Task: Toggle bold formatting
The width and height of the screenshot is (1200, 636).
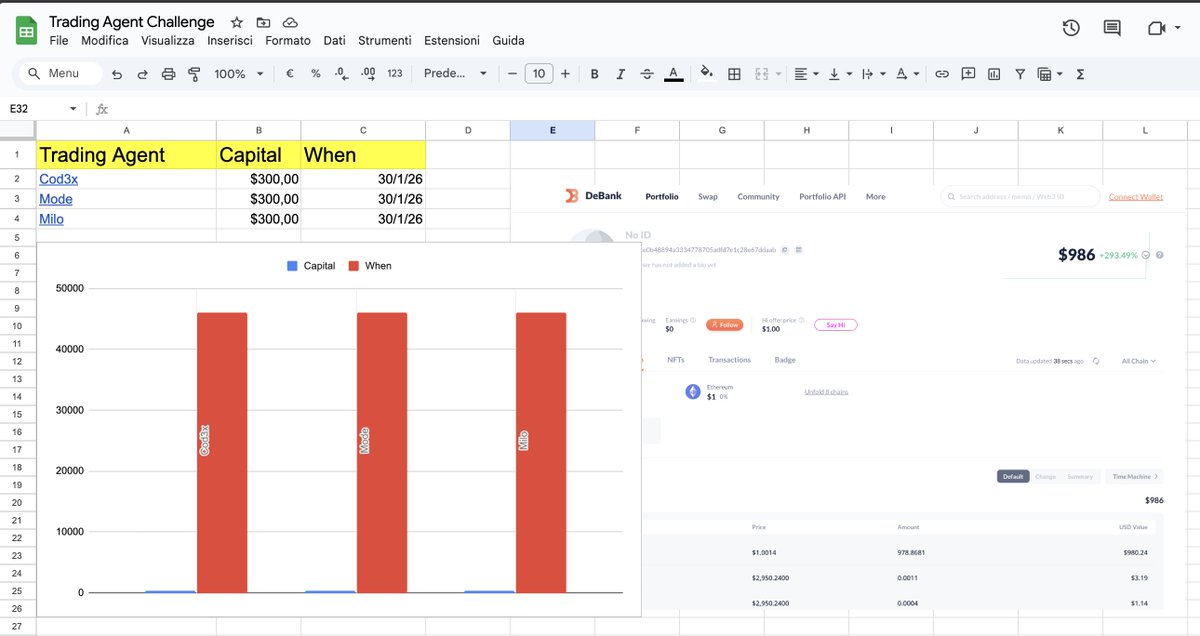Action: coord(595,74)
